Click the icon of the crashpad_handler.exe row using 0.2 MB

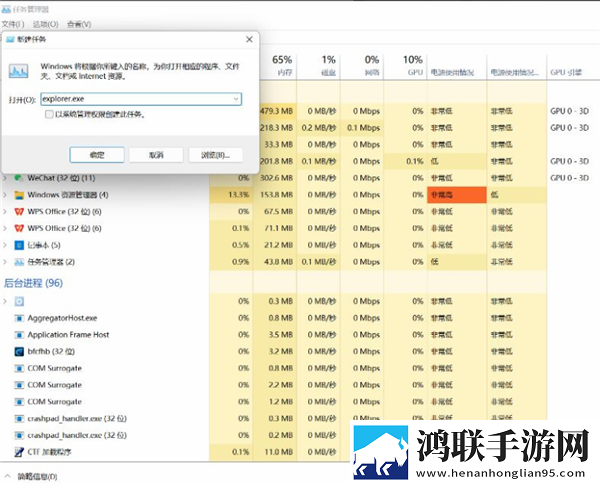click(19, 436)
